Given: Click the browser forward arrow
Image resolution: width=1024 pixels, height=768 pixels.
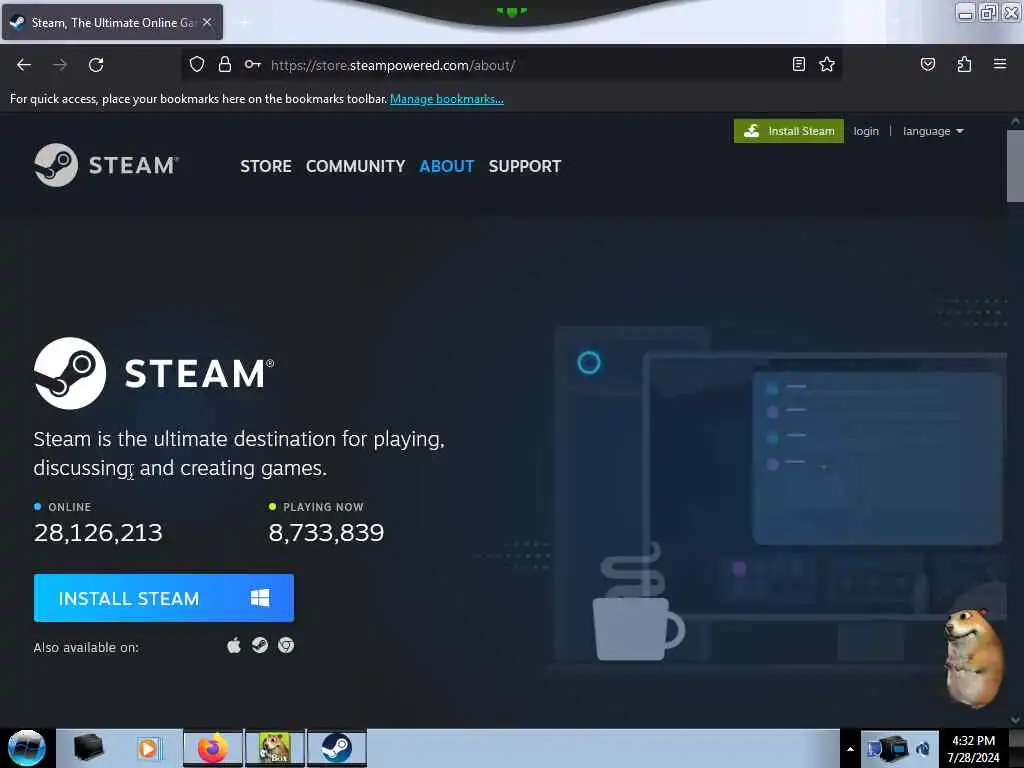Looking at the screenshot, I should pyautogui.click(x=60, y=65).
